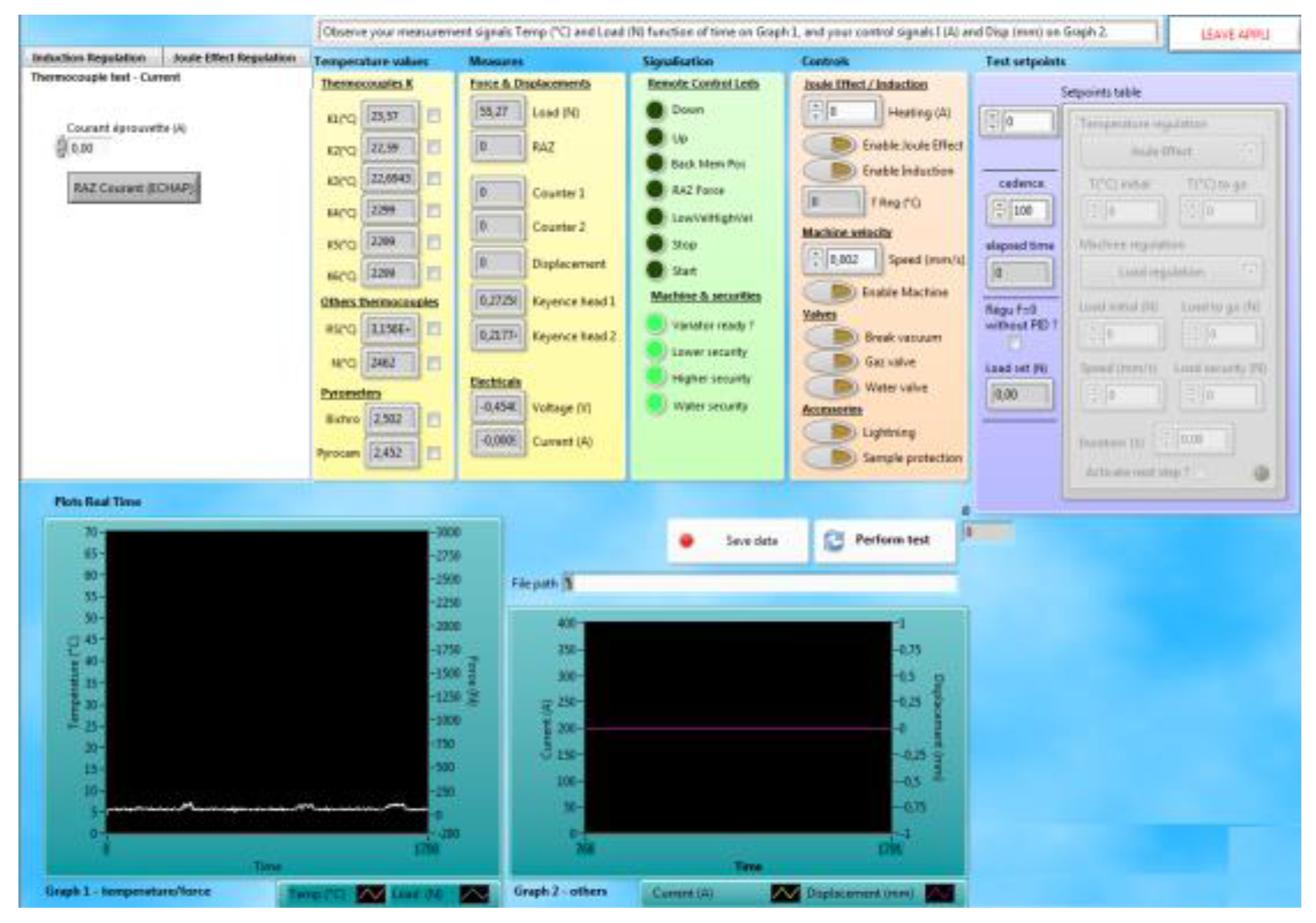Click the File path input field
This screenshot has height=923, width=1316.
[761, 583]
